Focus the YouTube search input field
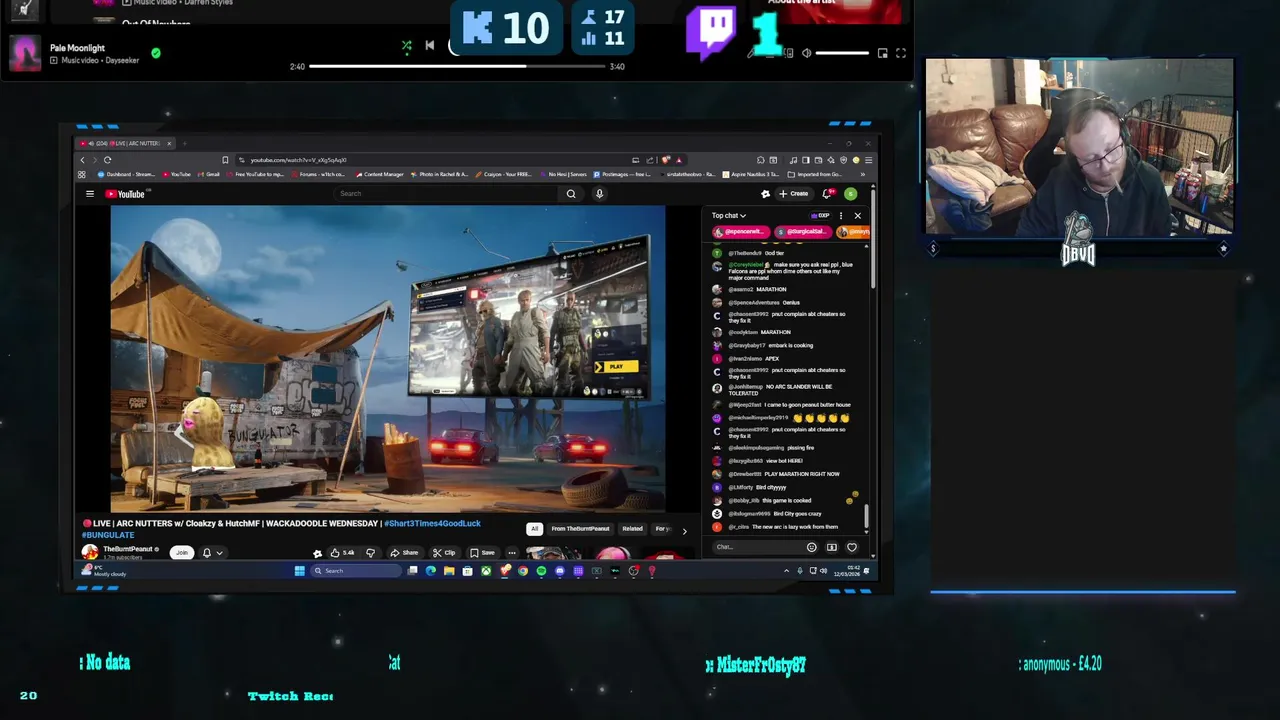The height and width of the screenshot is (720, 1280). (448, 194)
